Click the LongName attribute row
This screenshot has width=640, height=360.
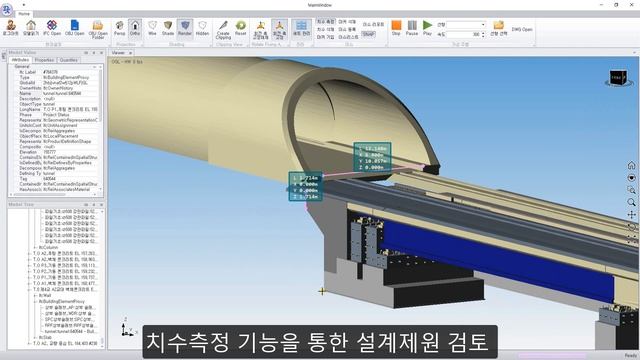click(x=56, y=109)
